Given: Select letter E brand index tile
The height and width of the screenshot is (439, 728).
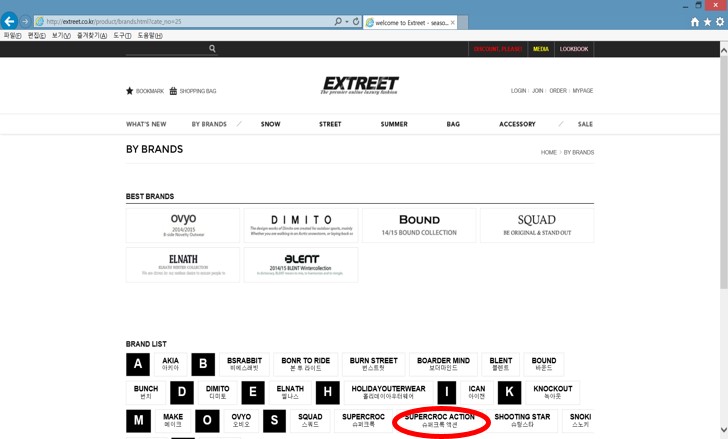Looking at the screenshot, I should tap(253, 393).
